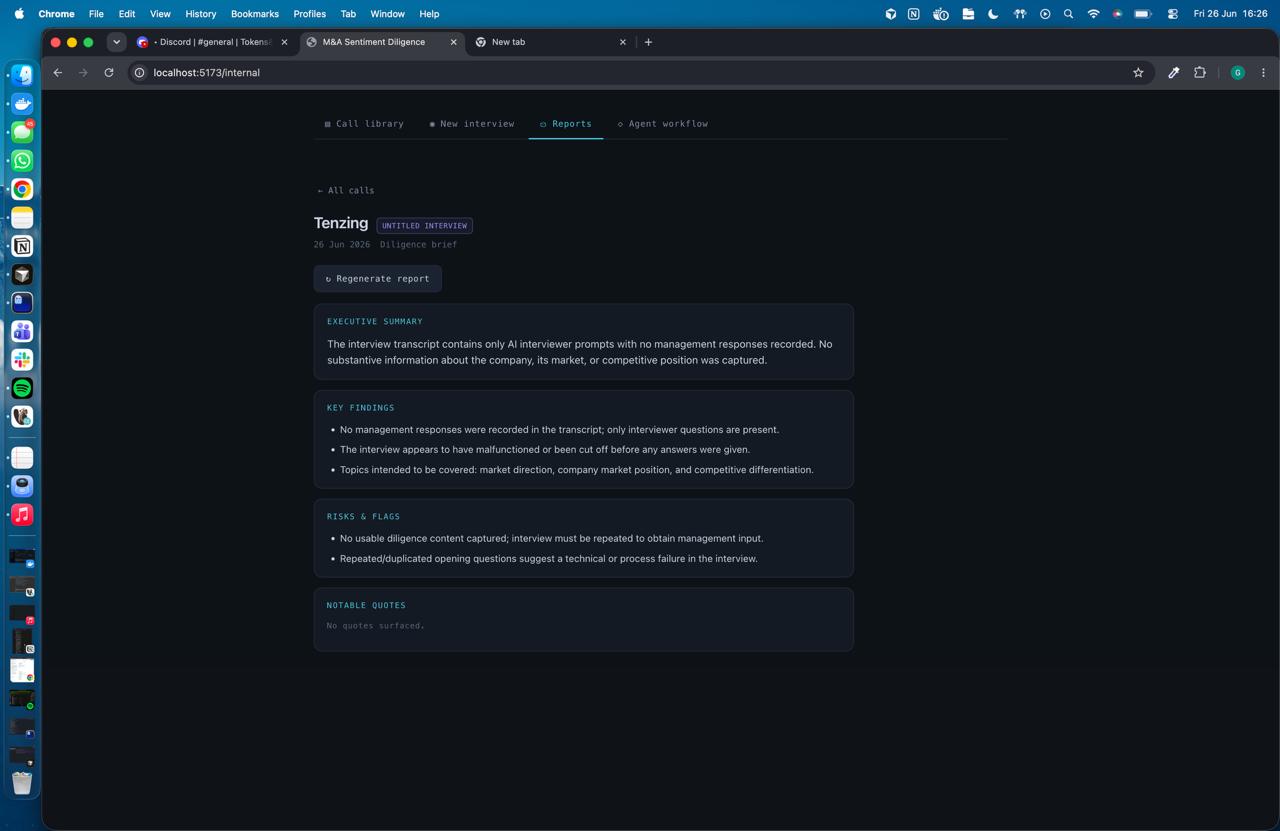This screenshot has width=1280, height=831.
Task: Open Finder from the dock
Action: pyautogui.click(x=22, y=75)
